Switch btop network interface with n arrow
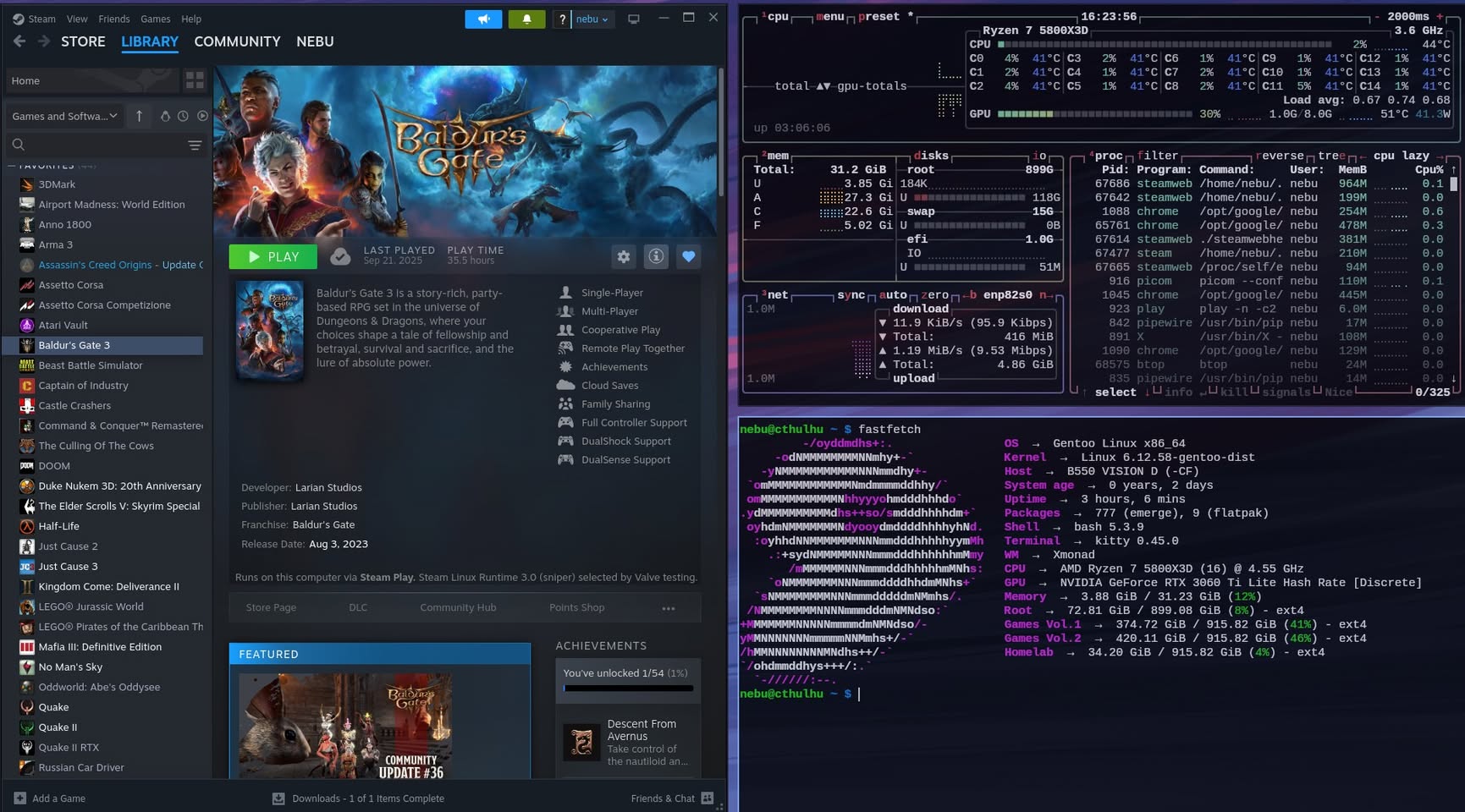Viewport: 1465px width, 812px height. pyautogui.click(x=1044, y=295)
